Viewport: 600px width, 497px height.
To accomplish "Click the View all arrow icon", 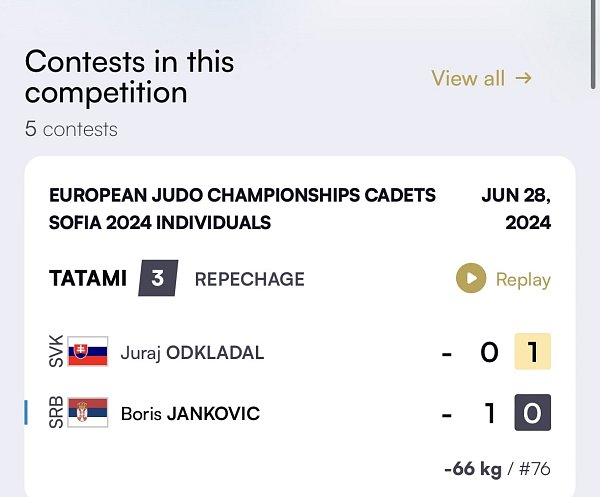I will (523, 78).
